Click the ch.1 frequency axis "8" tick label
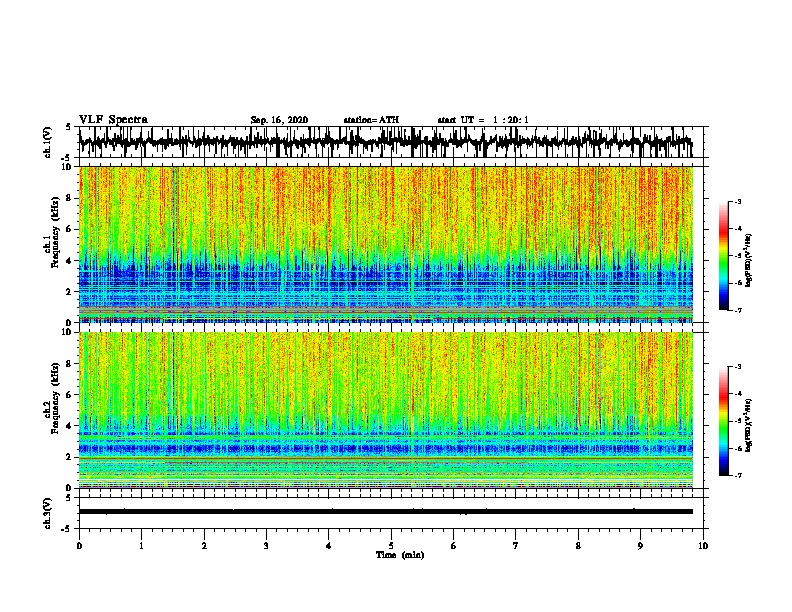Image resolution: width=792 pixels, height=612 pixels. pos(69,198)
